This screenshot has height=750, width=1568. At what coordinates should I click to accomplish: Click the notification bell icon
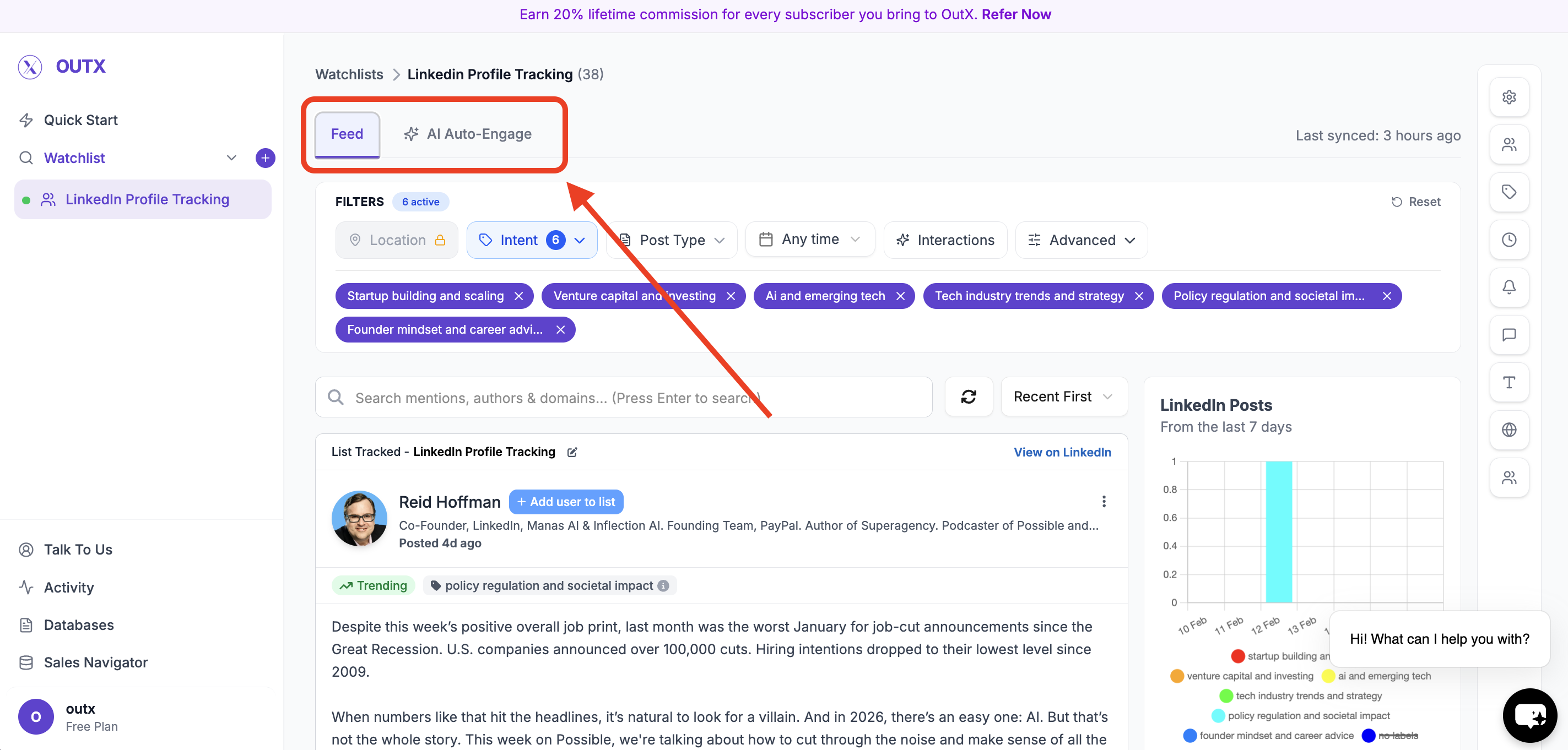point(1508,287)
